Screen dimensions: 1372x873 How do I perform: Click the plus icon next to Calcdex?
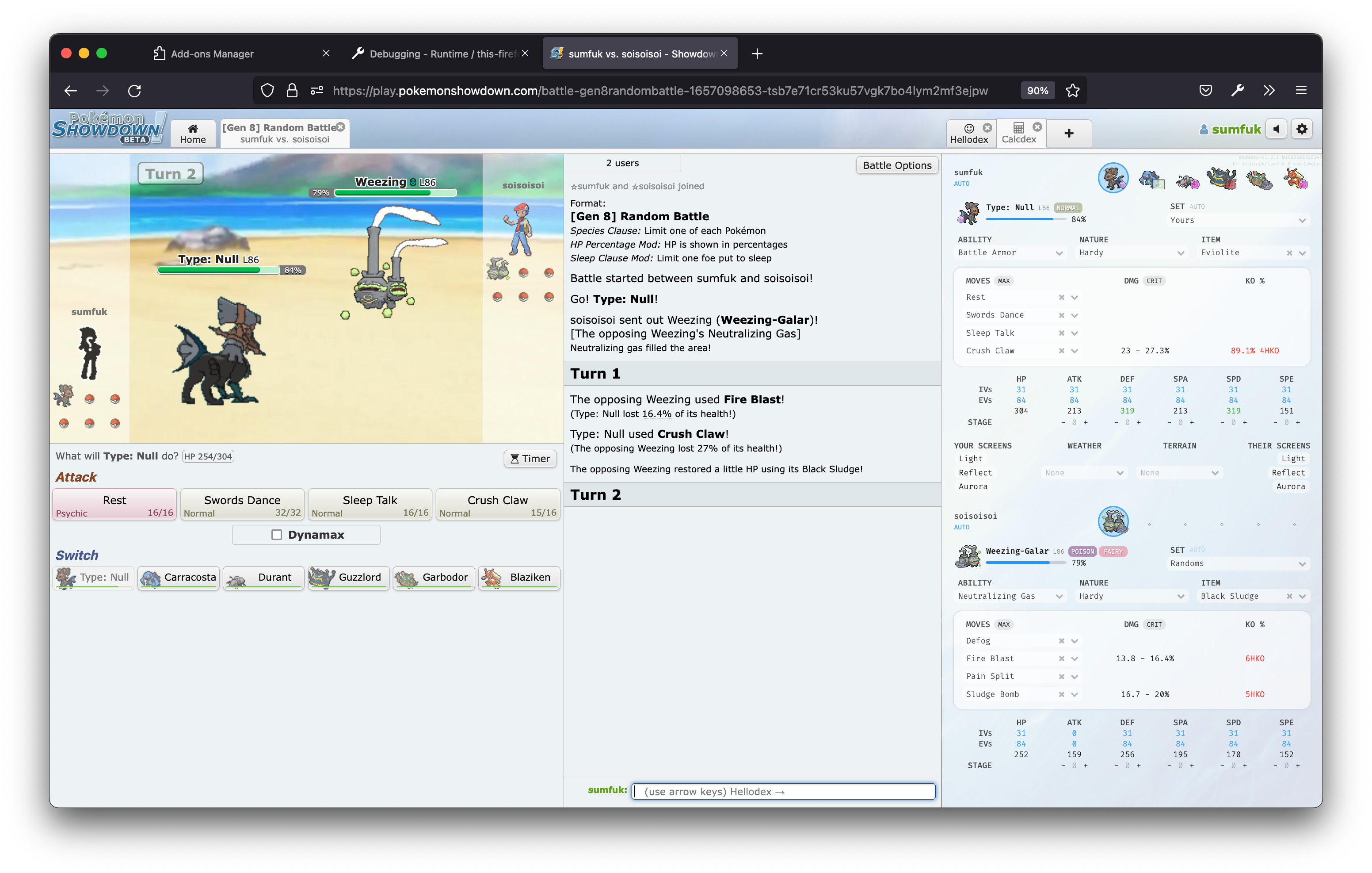coord(1068,133)
